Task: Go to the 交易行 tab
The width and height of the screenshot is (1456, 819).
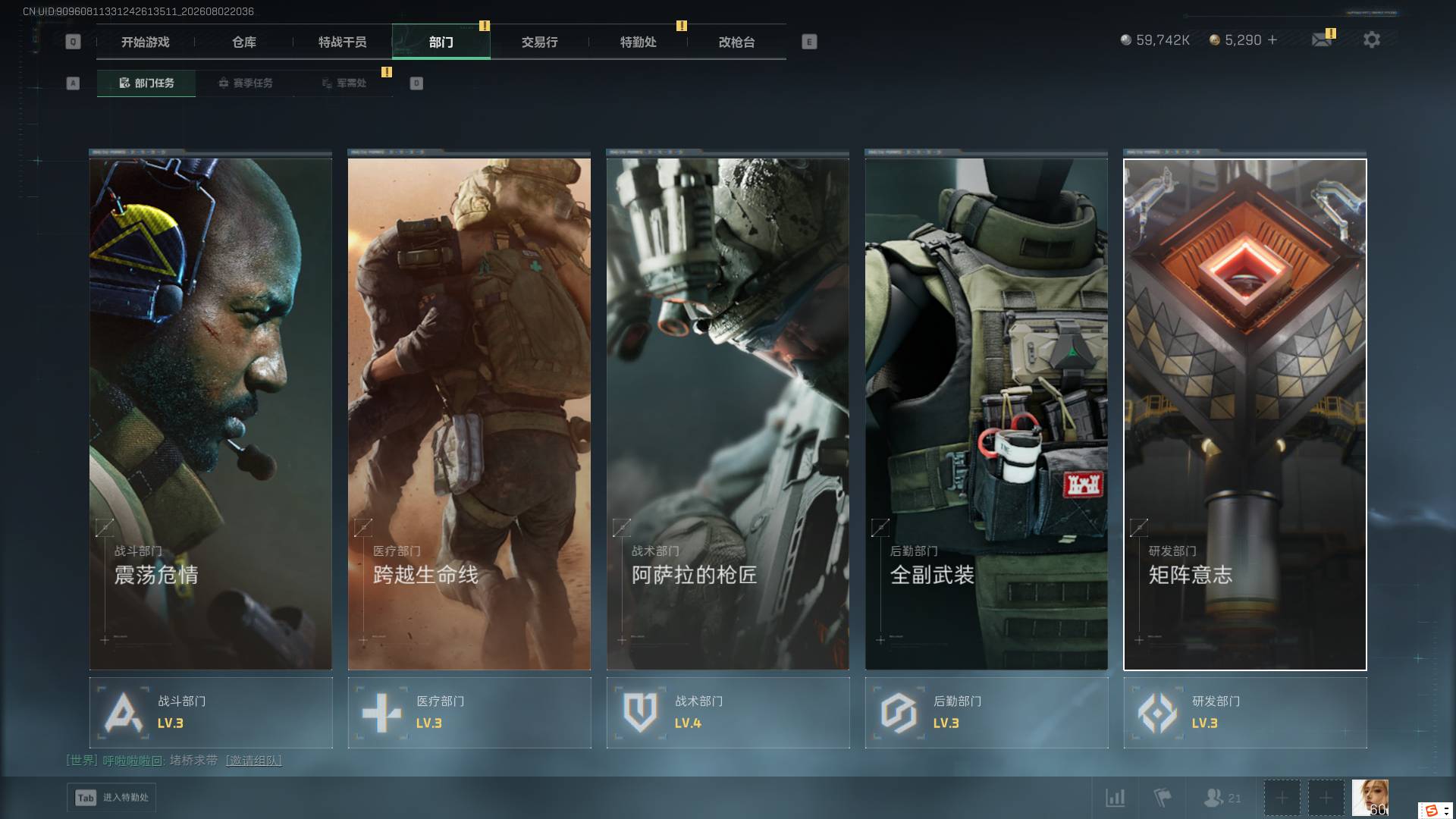Action: tap(540, 42)
